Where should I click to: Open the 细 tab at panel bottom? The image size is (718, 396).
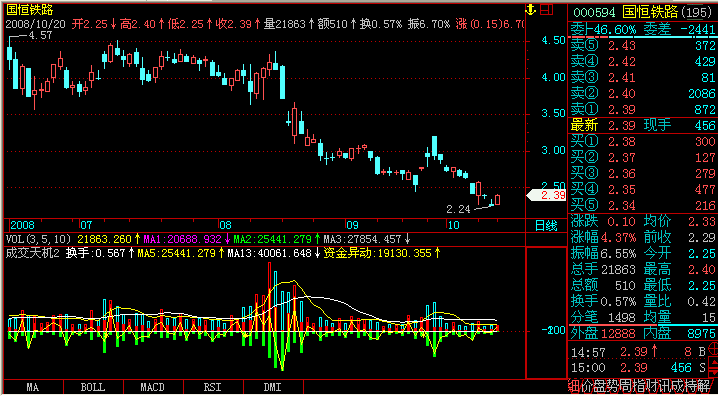click(574, 386)
